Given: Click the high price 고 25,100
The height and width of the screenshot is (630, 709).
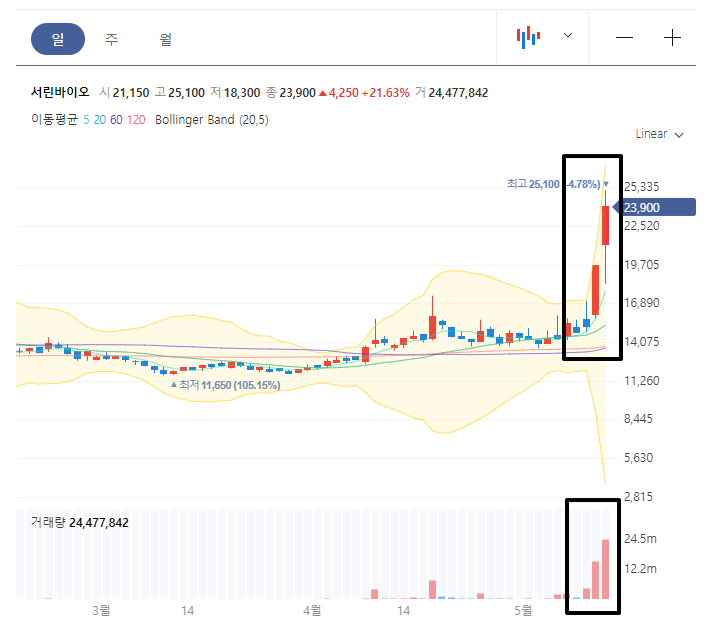Looking at the screenshot, I should point(180,93).
